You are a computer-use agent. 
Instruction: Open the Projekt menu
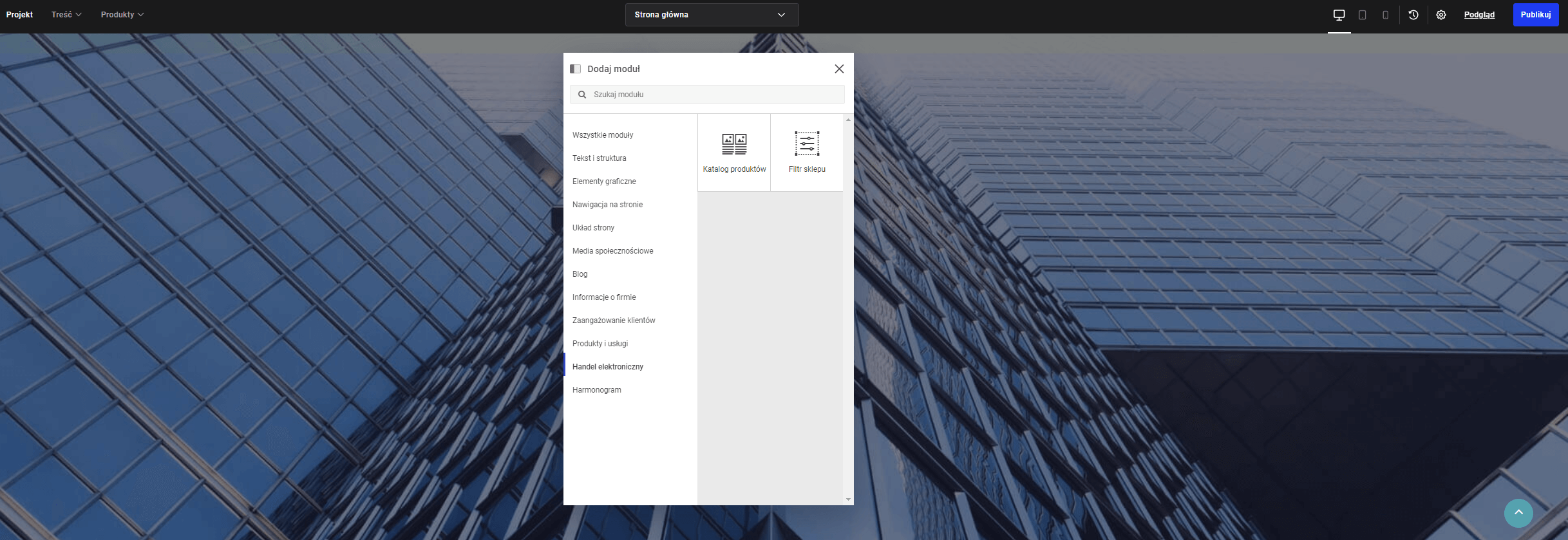(x=19, y=14)
